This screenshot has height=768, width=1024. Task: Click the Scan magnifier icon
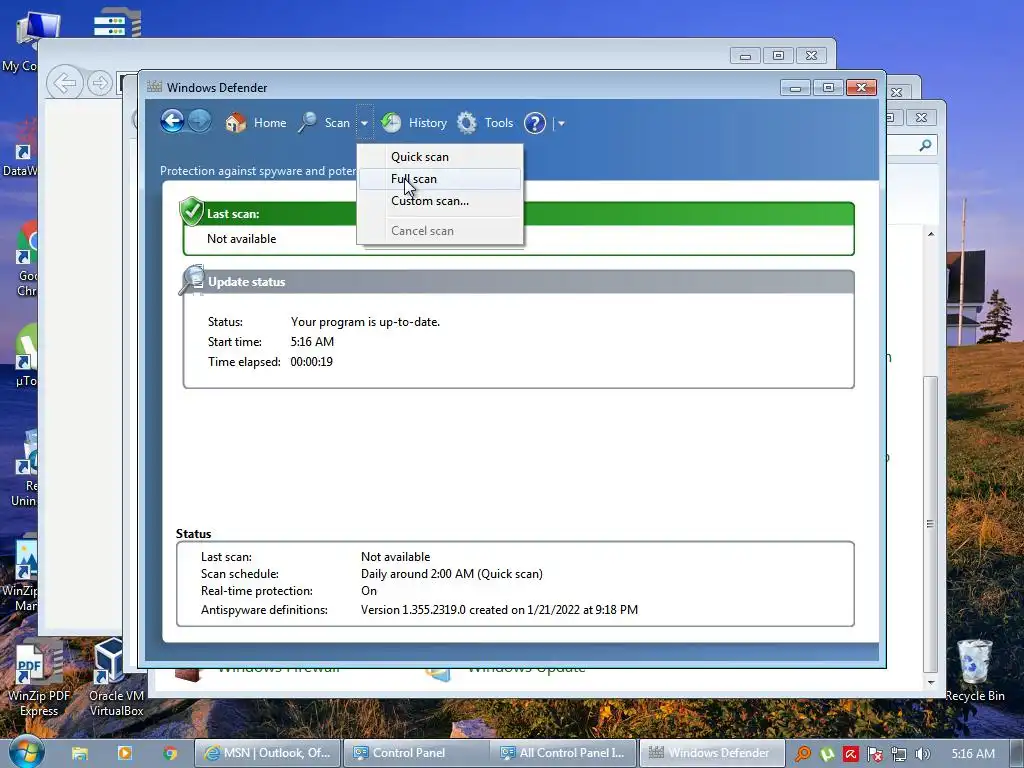307,122
